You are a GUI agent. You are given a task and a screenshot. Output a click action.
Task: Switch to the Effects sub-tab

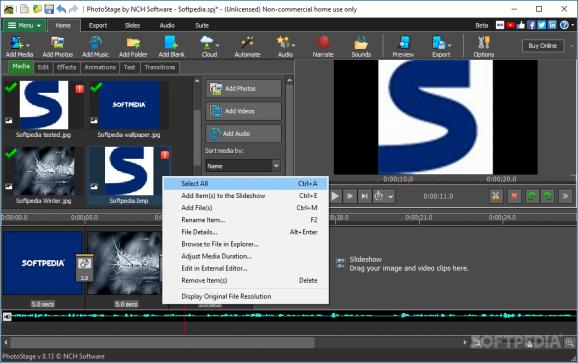coord(66,67)
